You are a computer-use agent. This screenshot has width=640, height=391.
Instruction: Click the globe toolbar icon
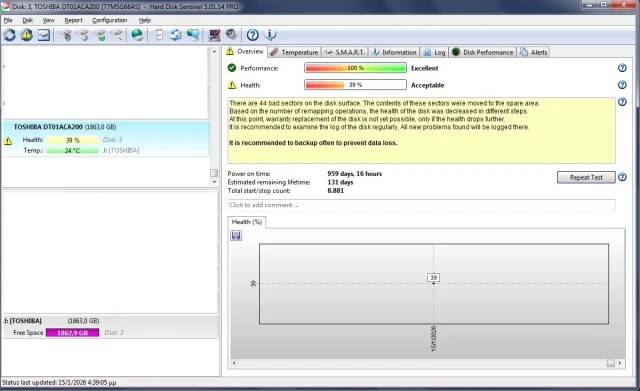click(138, 35)
